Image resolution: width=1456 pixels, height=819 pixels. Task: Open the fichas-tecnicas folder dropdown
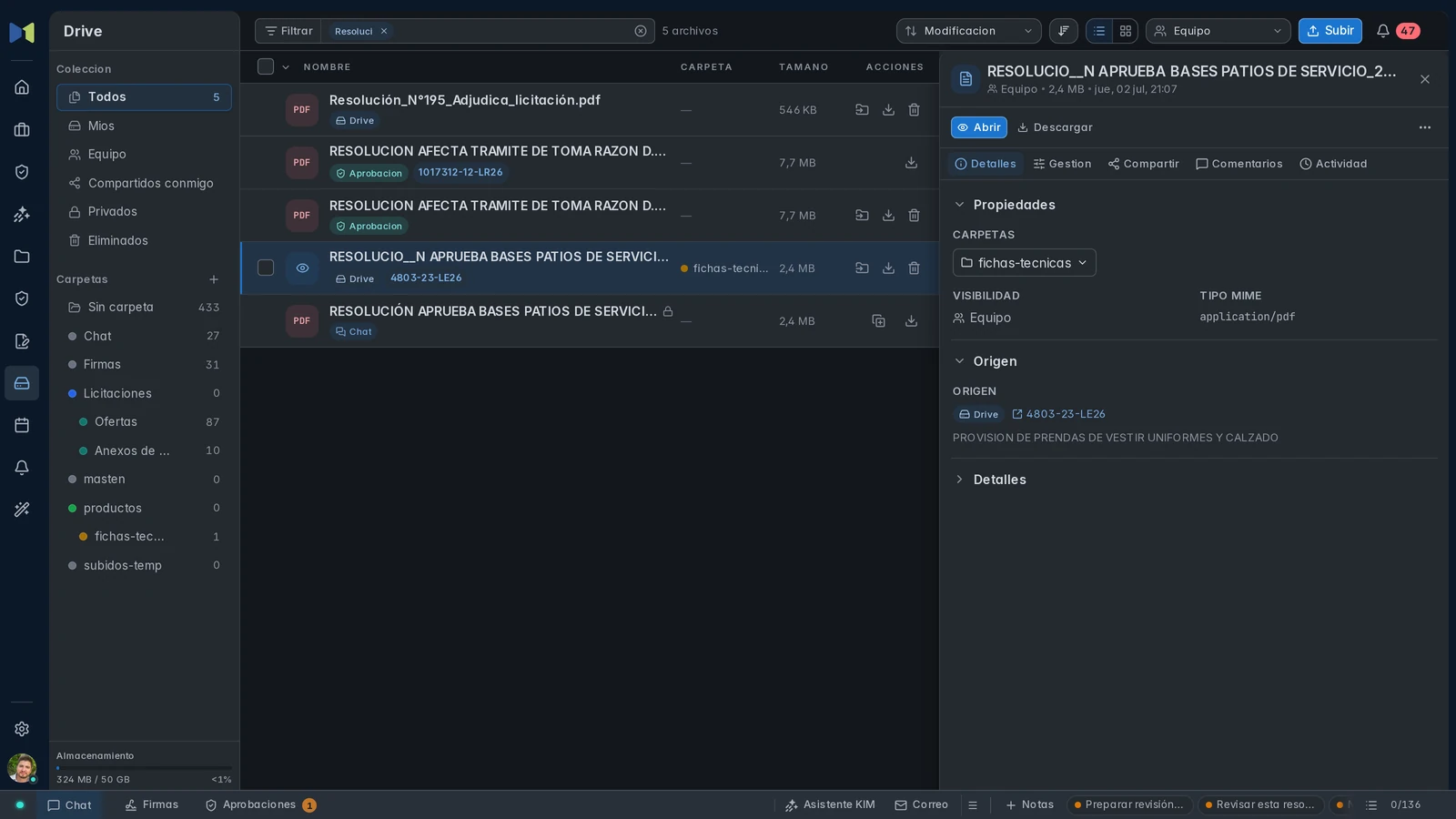(x=1025, y=263)
